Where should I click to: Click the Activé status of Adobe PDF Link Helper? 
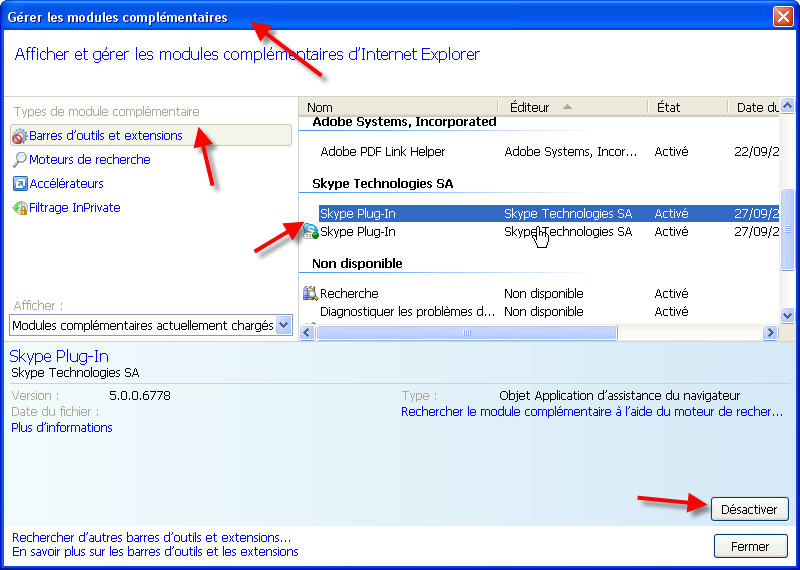[671, 152]
